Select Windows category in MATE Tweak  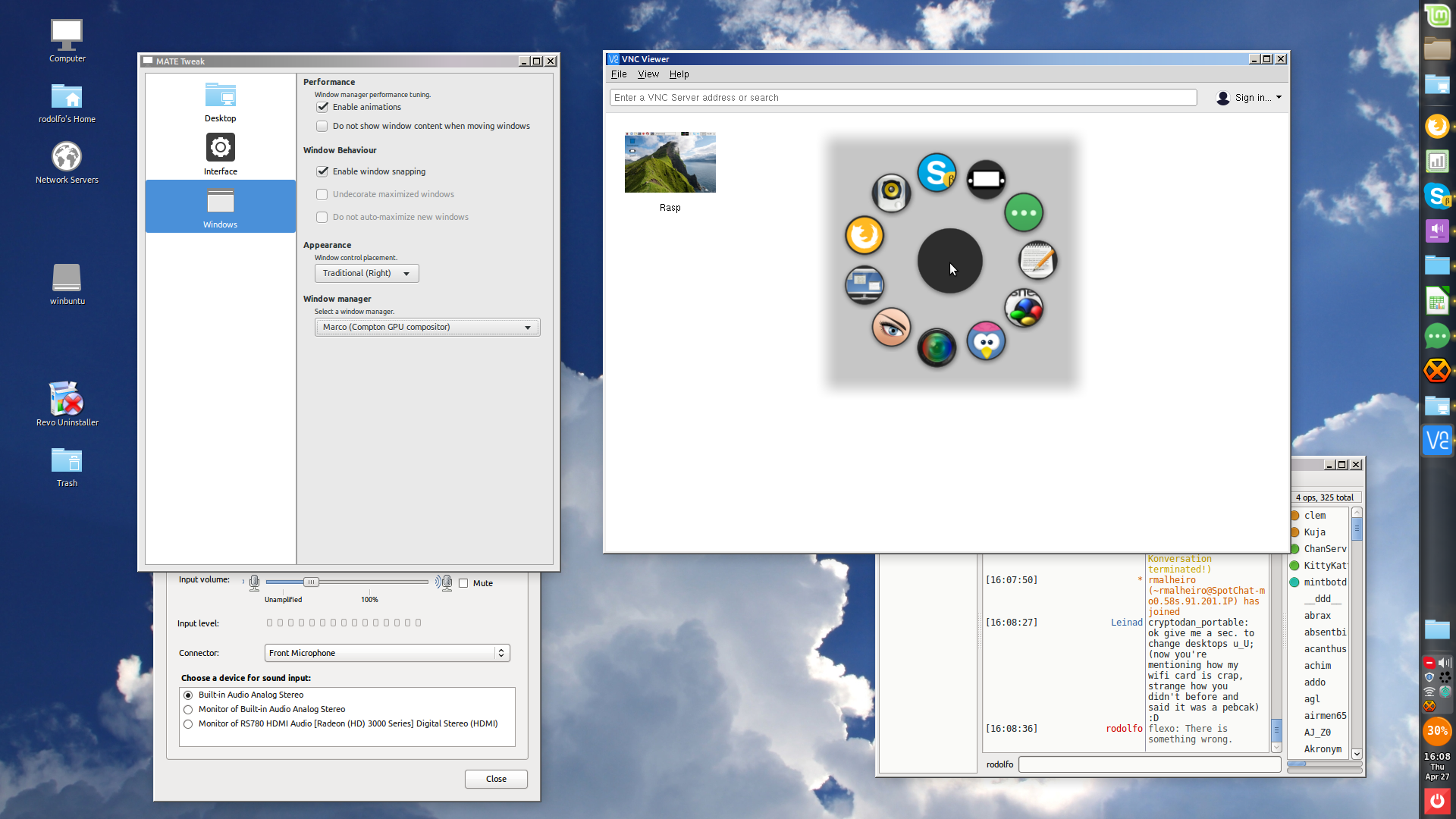click(220, 206)
